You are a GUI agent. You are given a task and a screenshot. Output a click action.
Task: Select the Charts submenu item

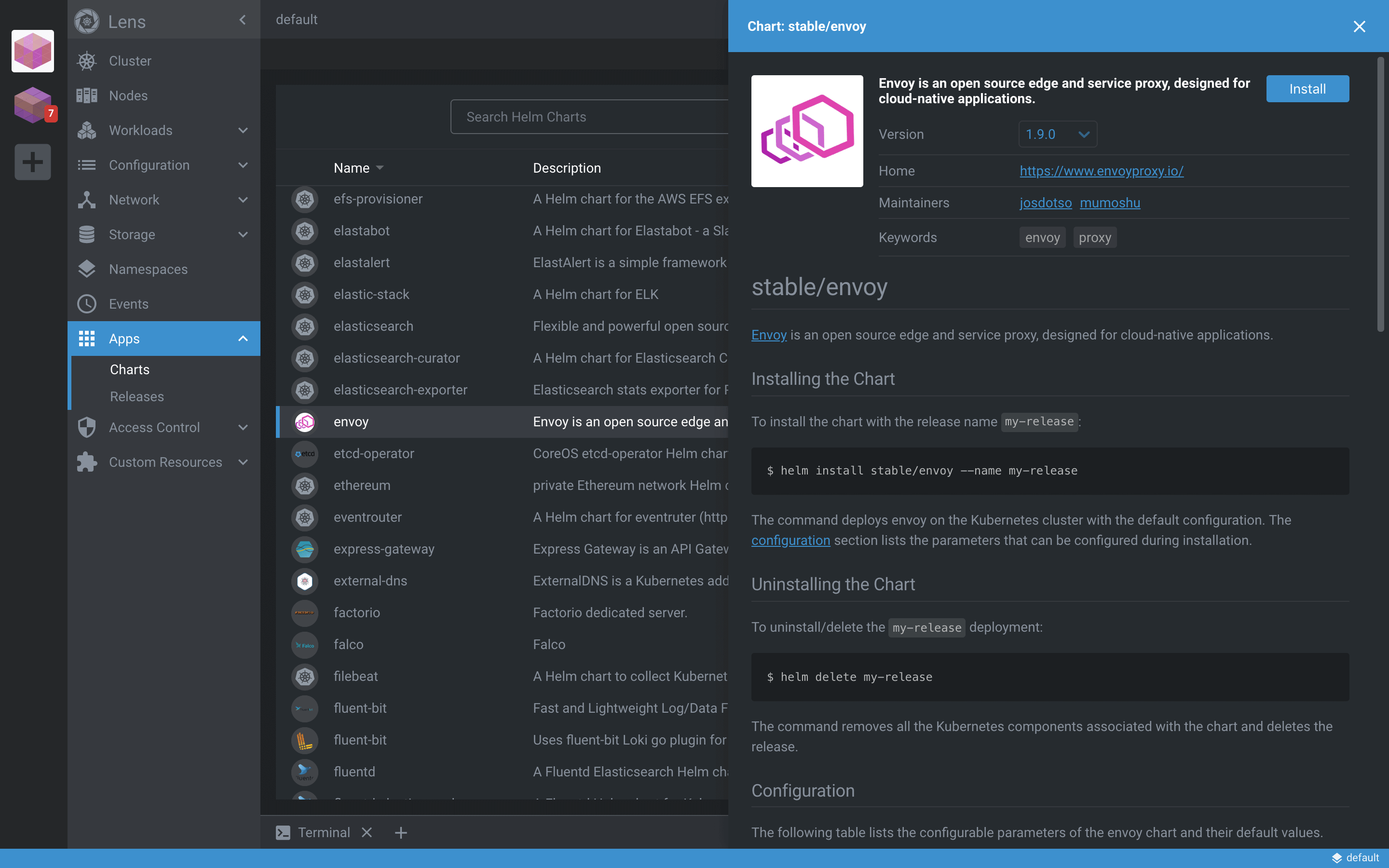coord(130,370)
